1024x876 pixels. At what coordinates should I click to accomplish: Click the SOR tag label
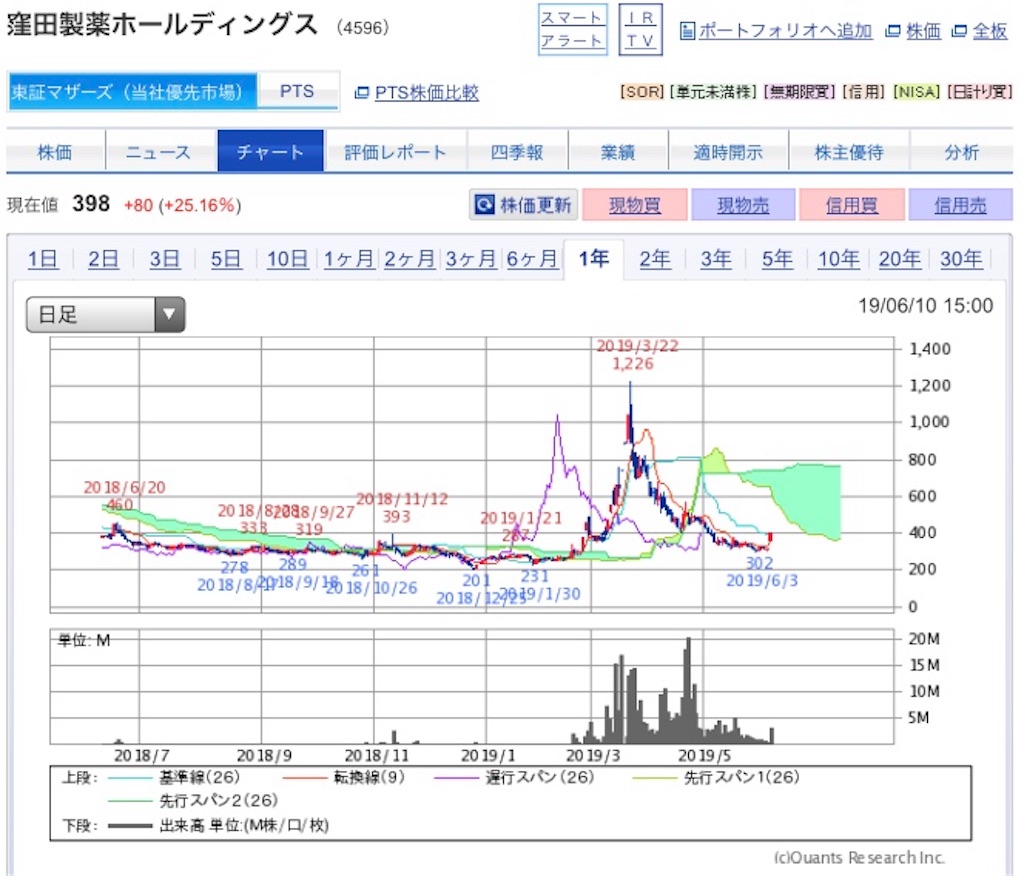(642, 92)
